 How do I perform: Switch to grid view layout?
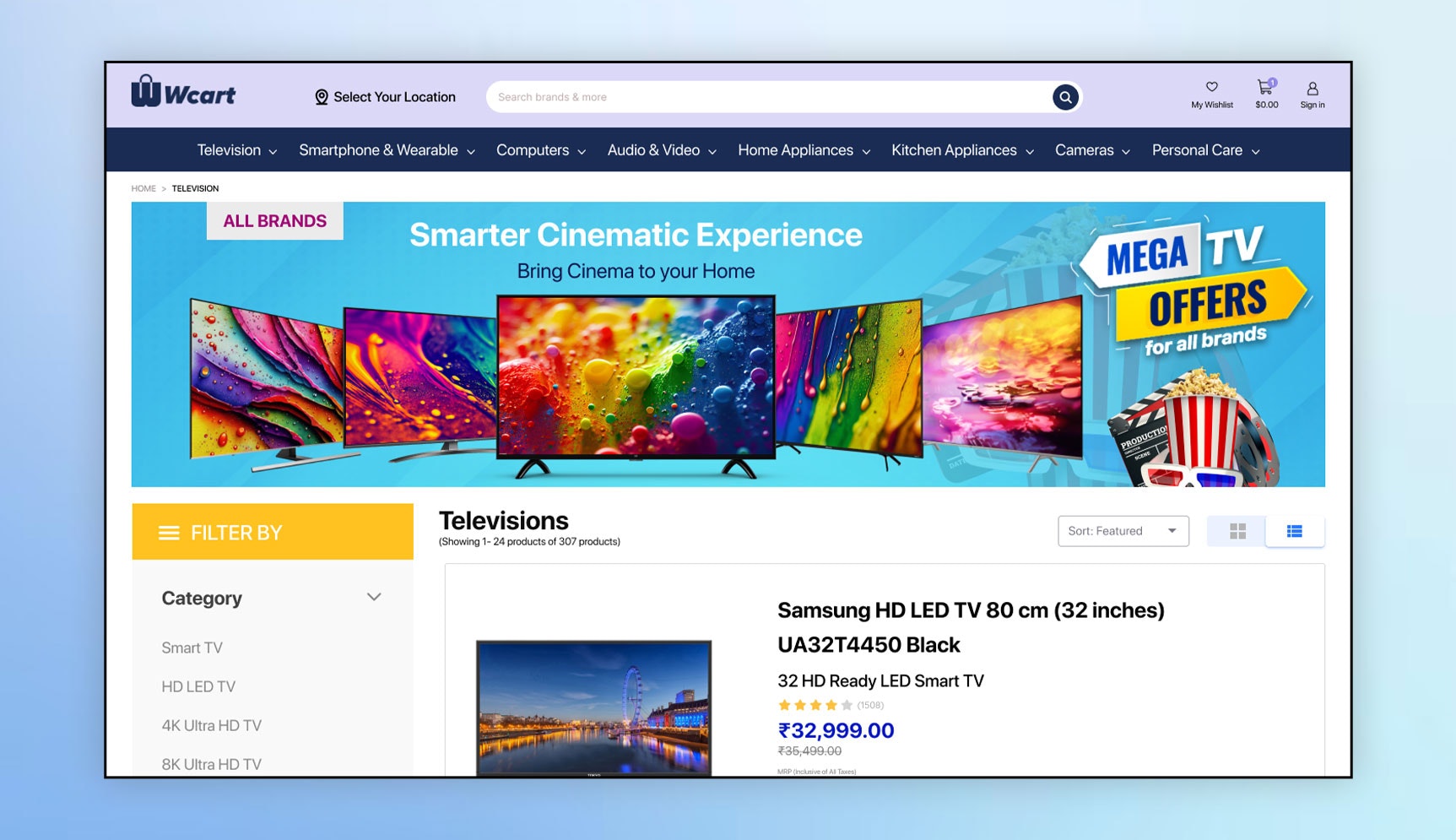click(1237, 531)
